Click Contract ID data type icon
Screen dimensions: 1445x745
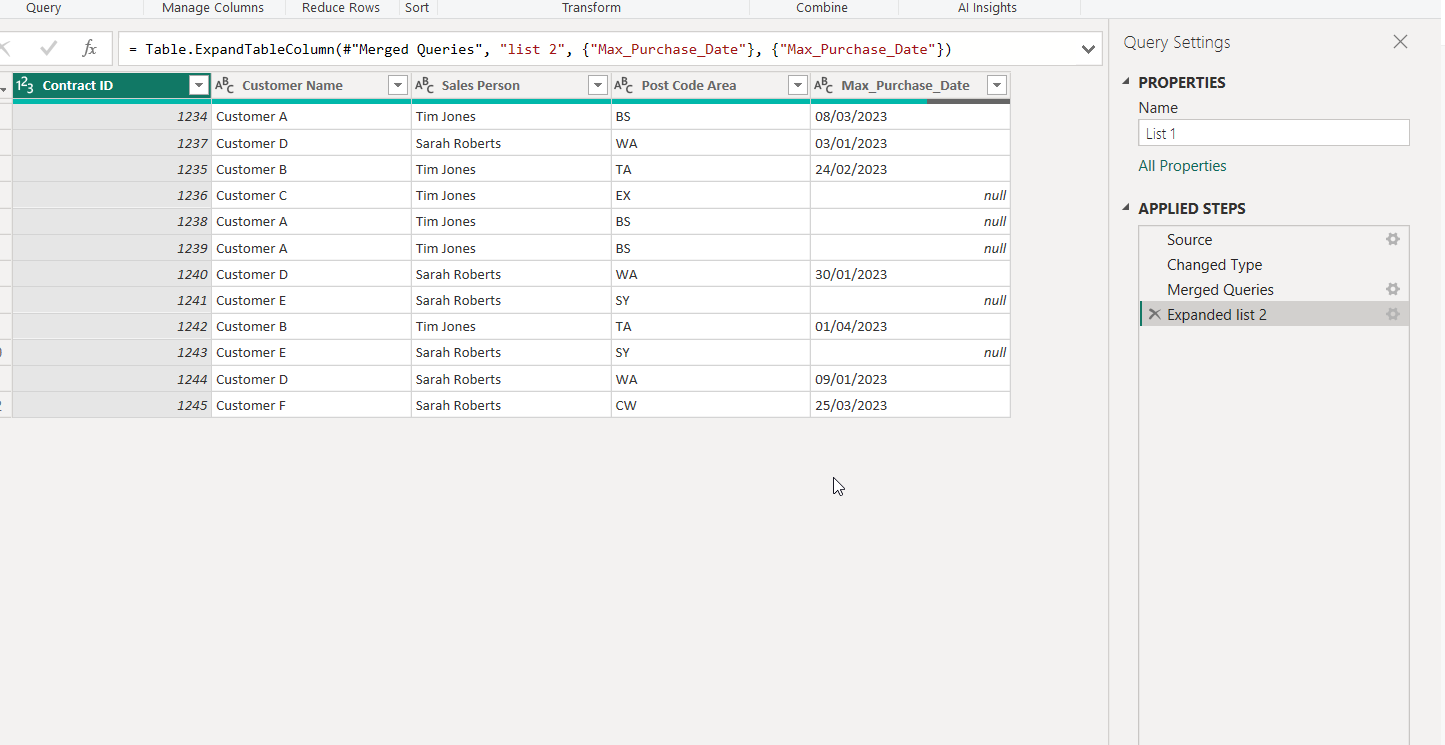point(25,86)
